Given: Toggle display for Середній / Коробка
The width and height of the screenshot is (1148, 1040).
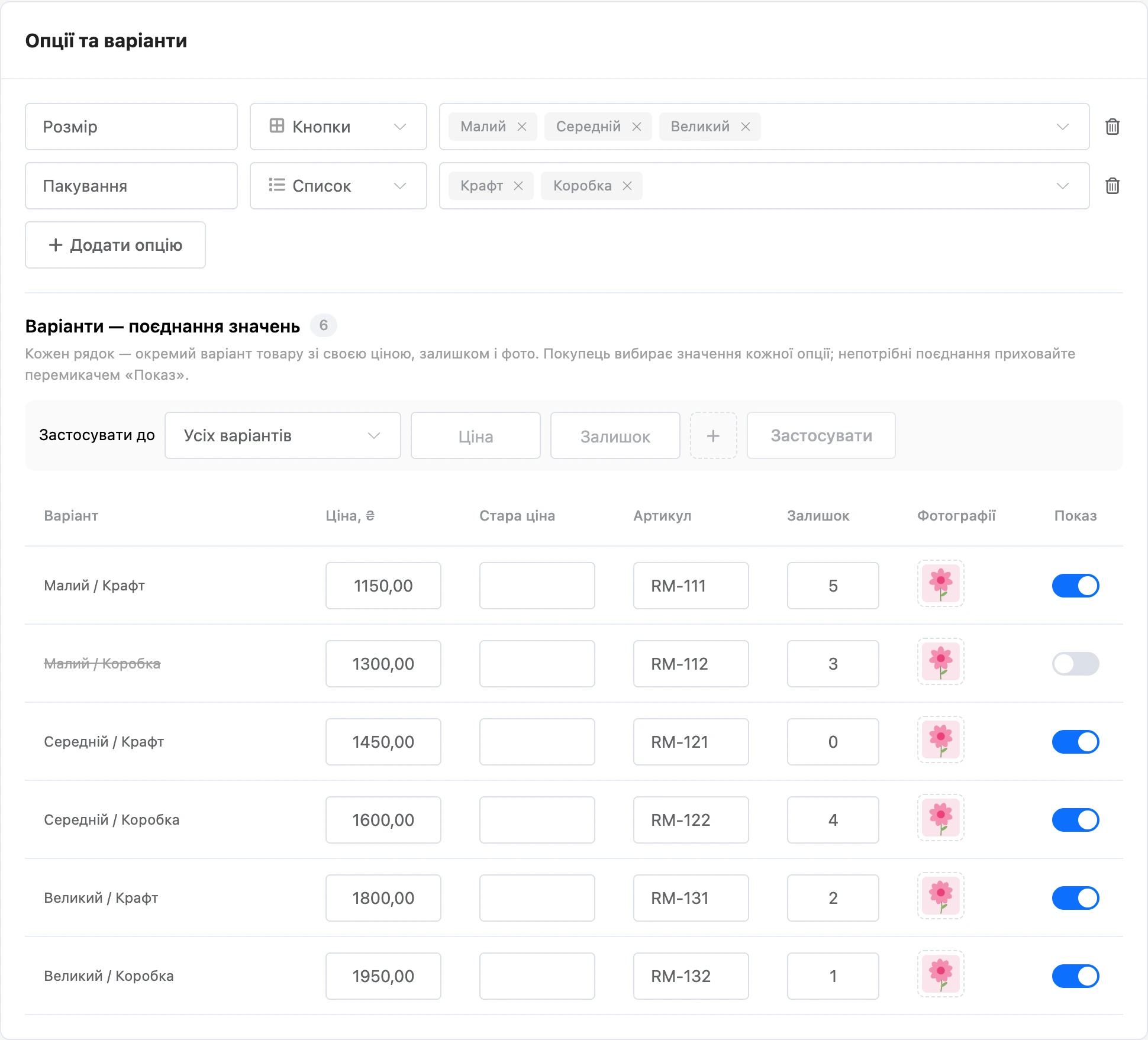Looking at the screenshot, I should click(1076, 820).
